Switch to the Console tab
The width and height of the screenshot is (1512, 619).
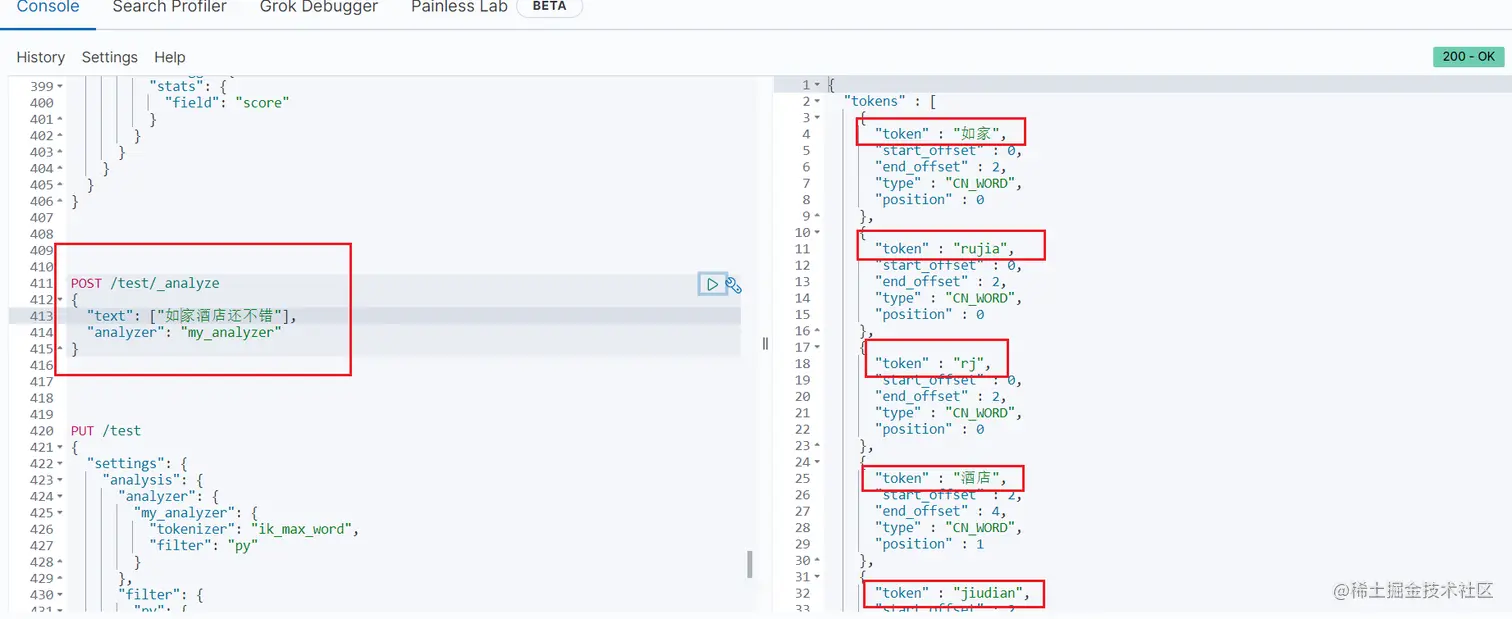tap(48, 7)
